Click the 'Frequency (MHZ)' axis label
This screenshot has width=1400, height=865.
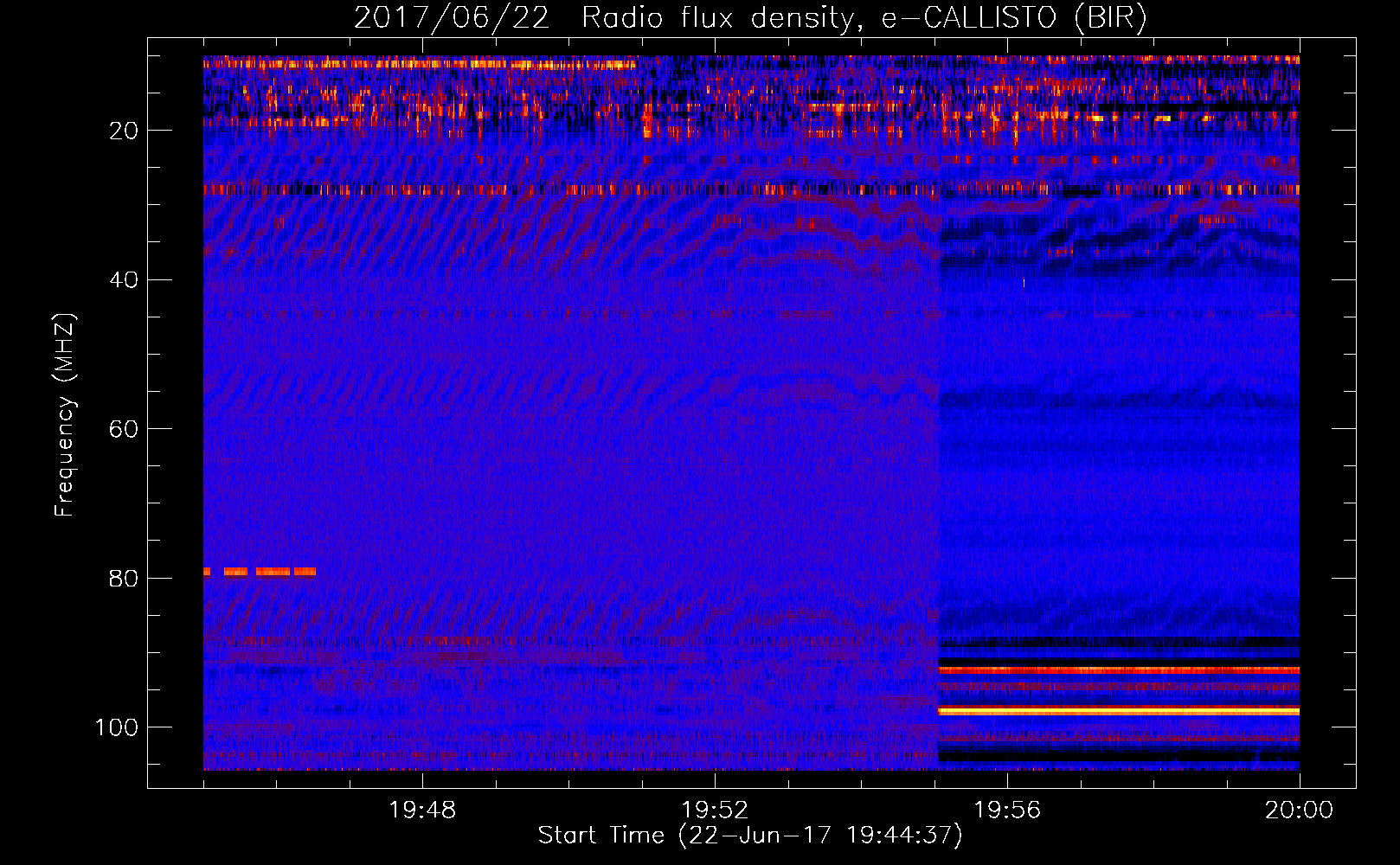coord(65,415)
